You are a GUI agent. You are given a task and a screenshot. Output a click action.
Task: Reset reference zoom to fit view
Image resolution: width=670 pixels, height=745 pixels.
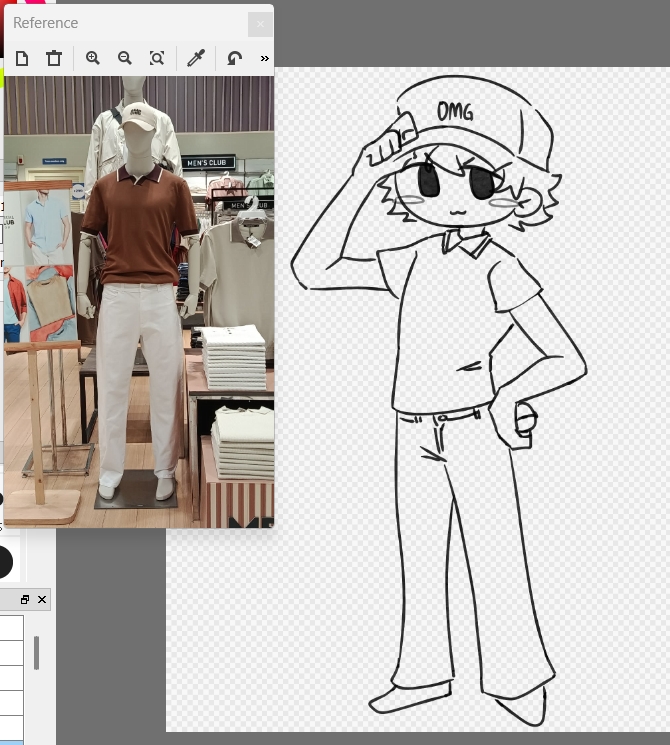(157, 59)
